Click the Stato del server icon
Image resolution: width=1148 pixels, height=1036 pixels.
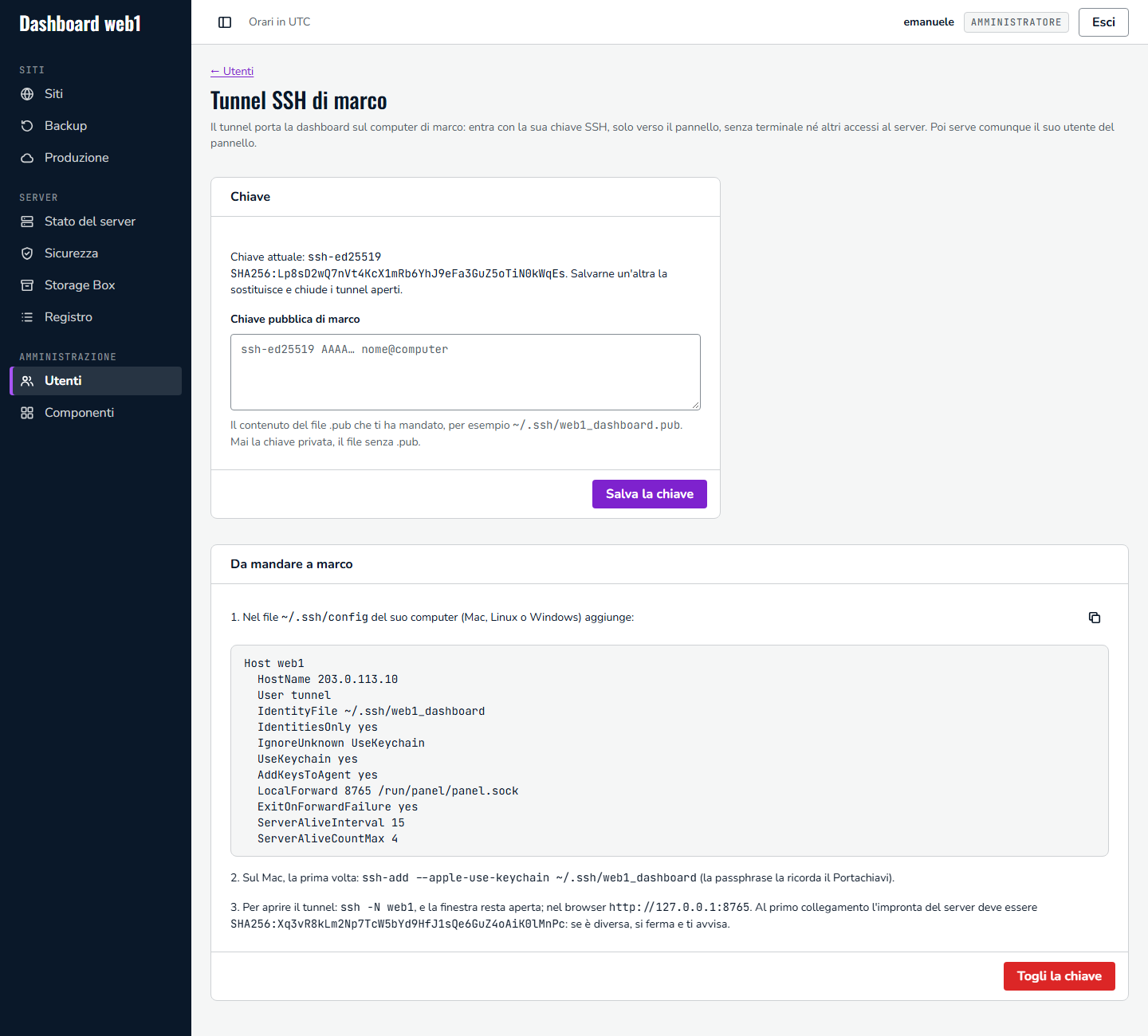(27, 222)
